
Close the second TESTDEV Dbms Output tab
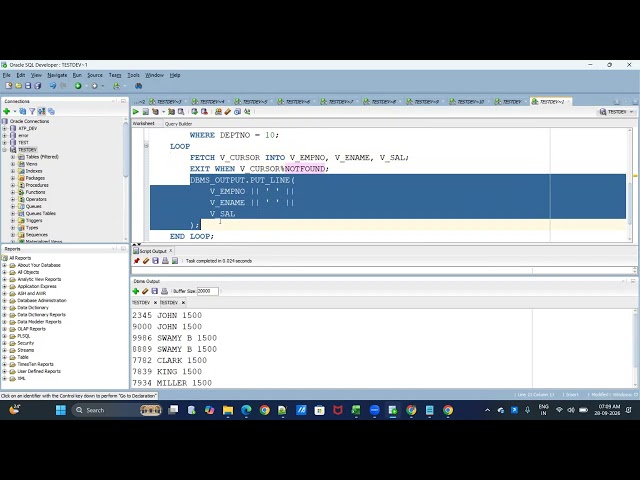[x=183, y=302]
